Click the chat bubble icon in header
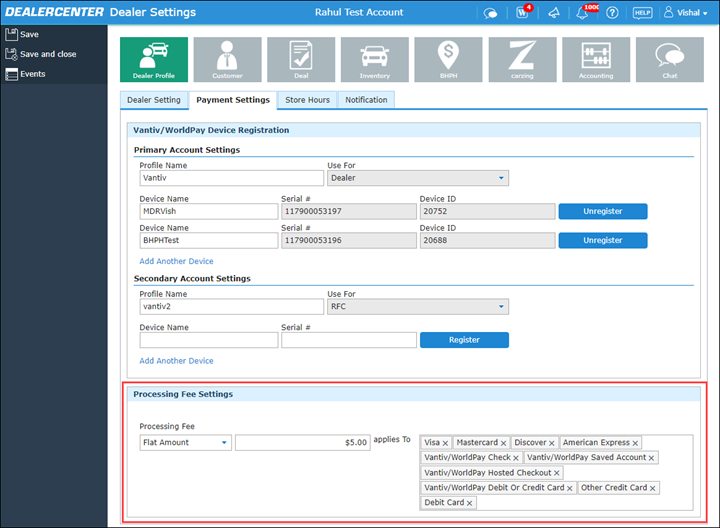Screen dimensions: 720x528 pyautogui.click(x=490, y=13)
